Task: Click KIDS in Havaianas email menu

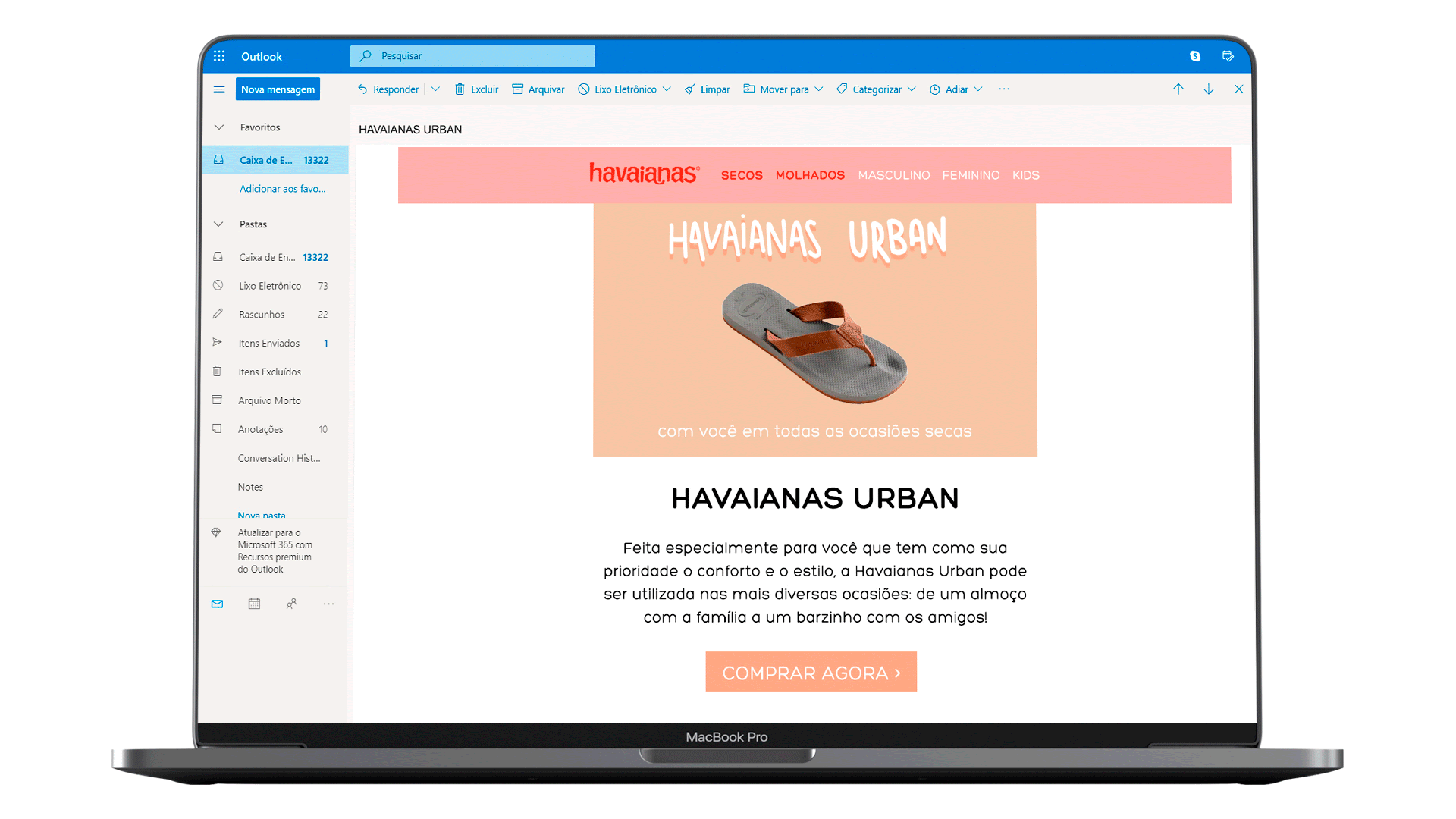Action: 1025,175
